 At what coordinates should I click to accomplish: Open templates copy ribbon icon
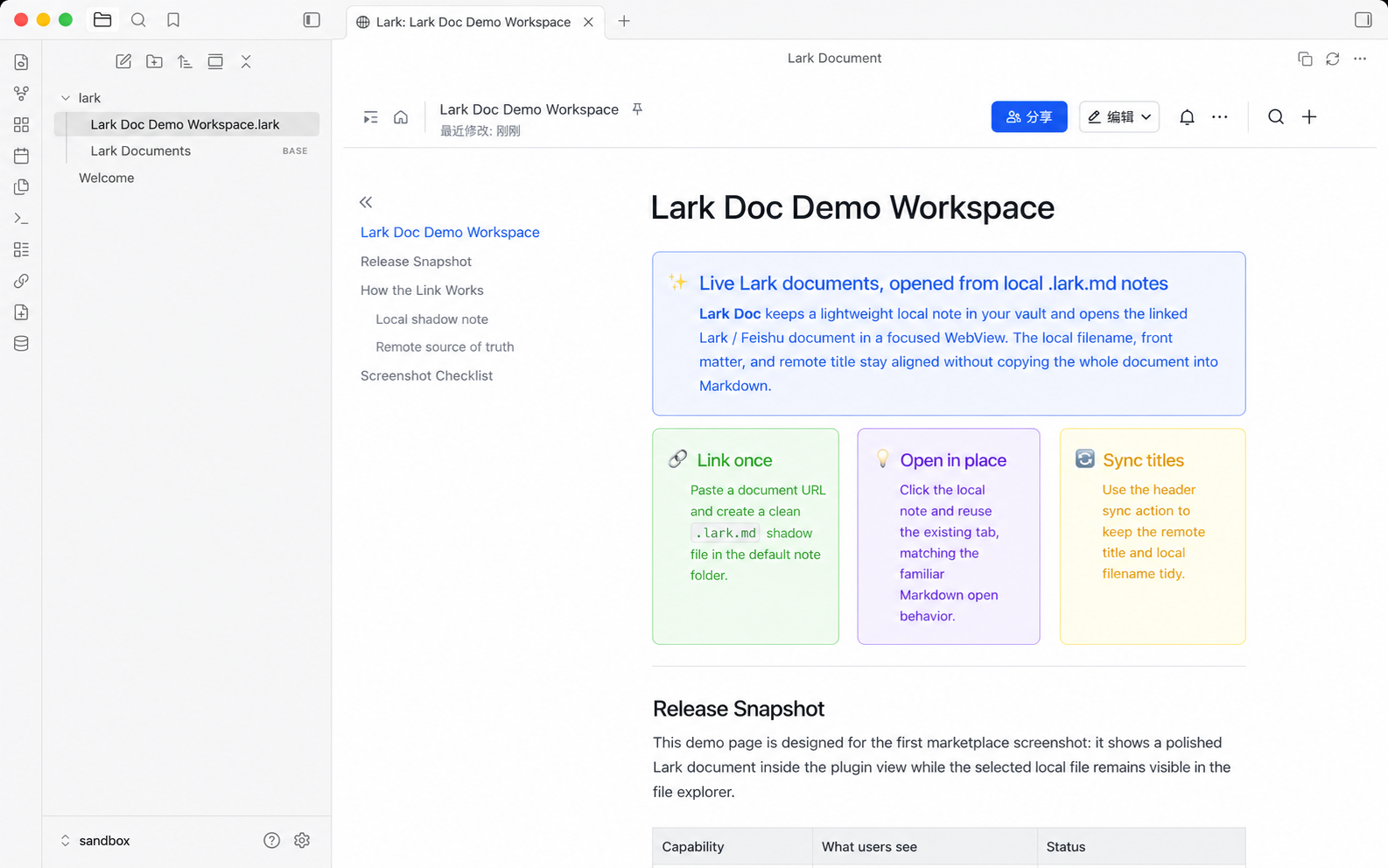click(21, 187)
